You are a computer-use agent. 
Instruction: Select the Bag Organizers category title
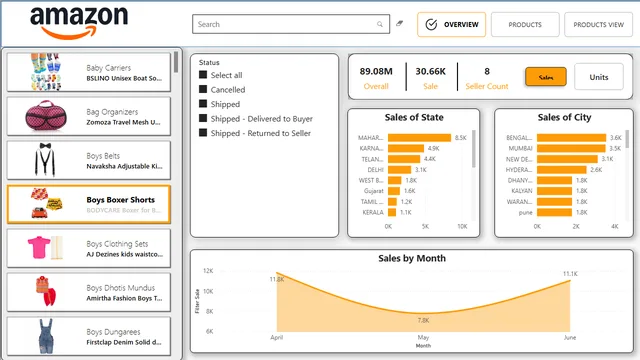(112, 112)
